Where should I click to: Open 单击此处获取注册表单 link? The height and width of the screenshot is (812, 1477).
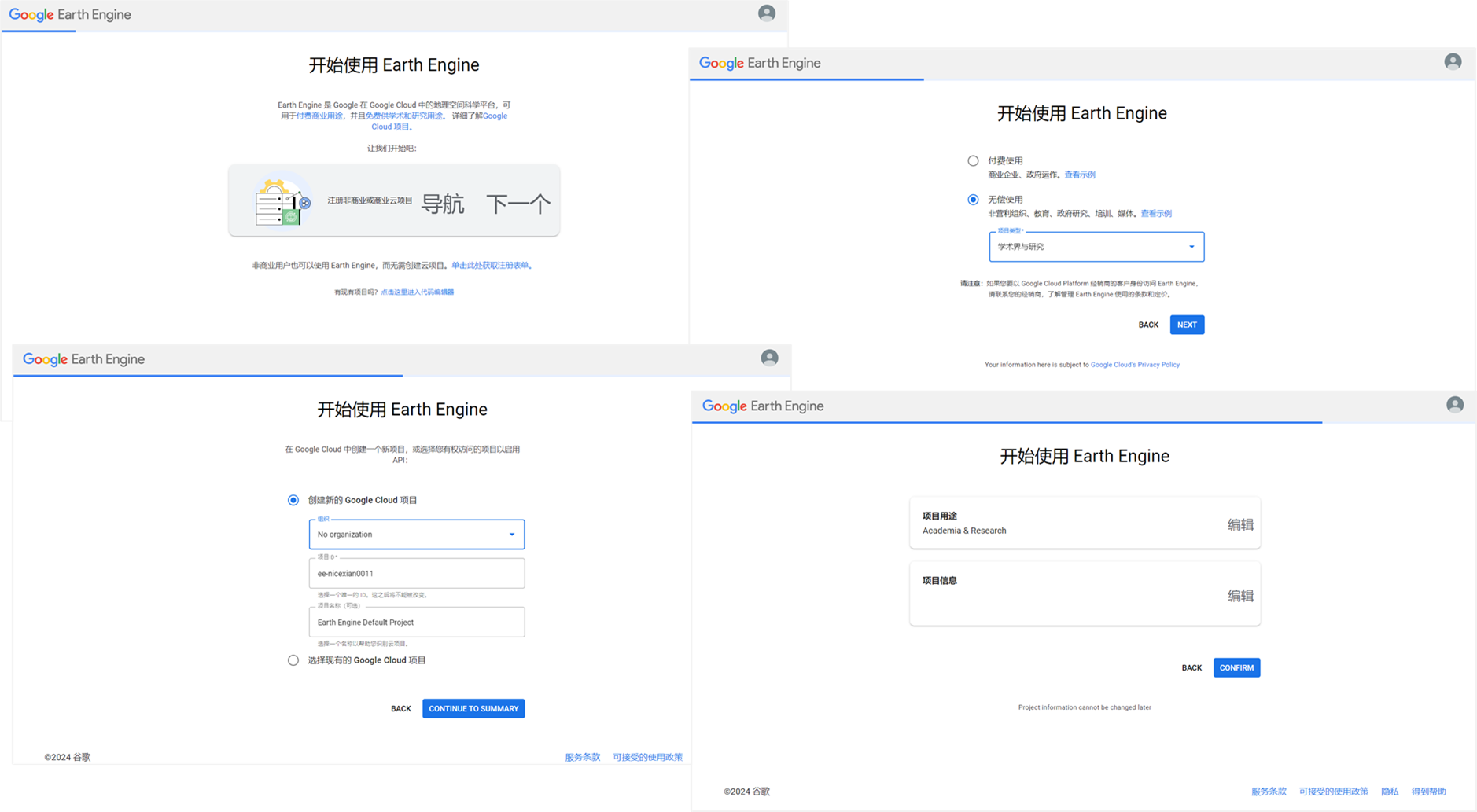(490, 266)
